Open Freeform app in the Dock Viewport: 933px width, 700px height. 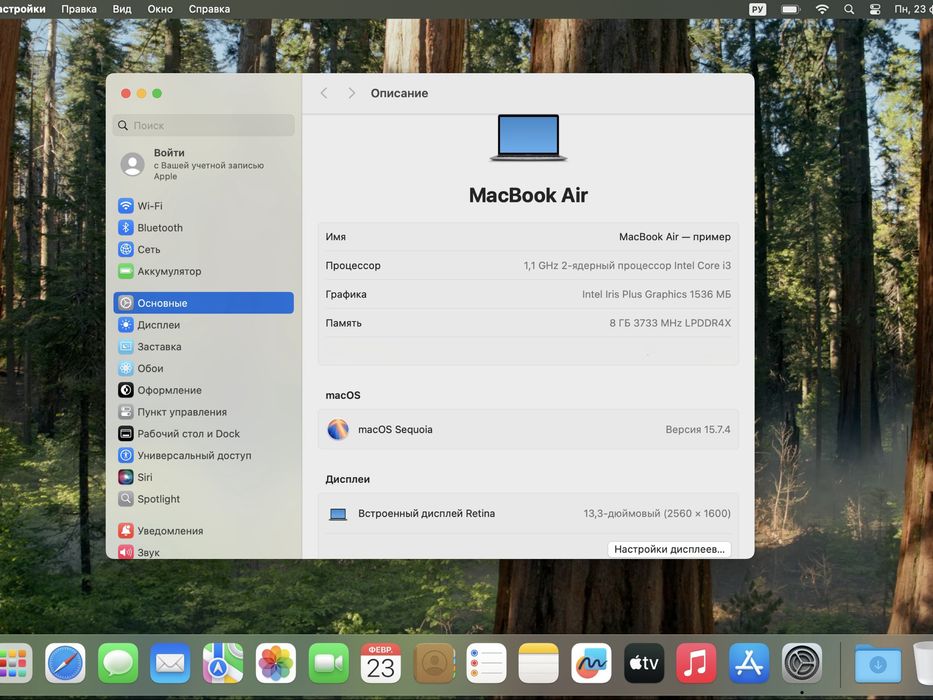pos(591,662)
